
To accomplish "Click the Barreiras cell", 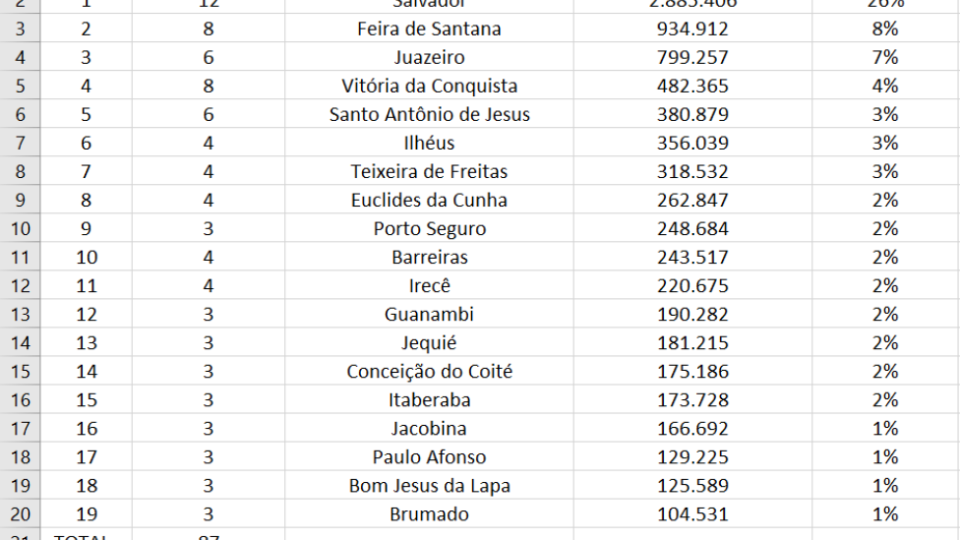I will (429, 257).
